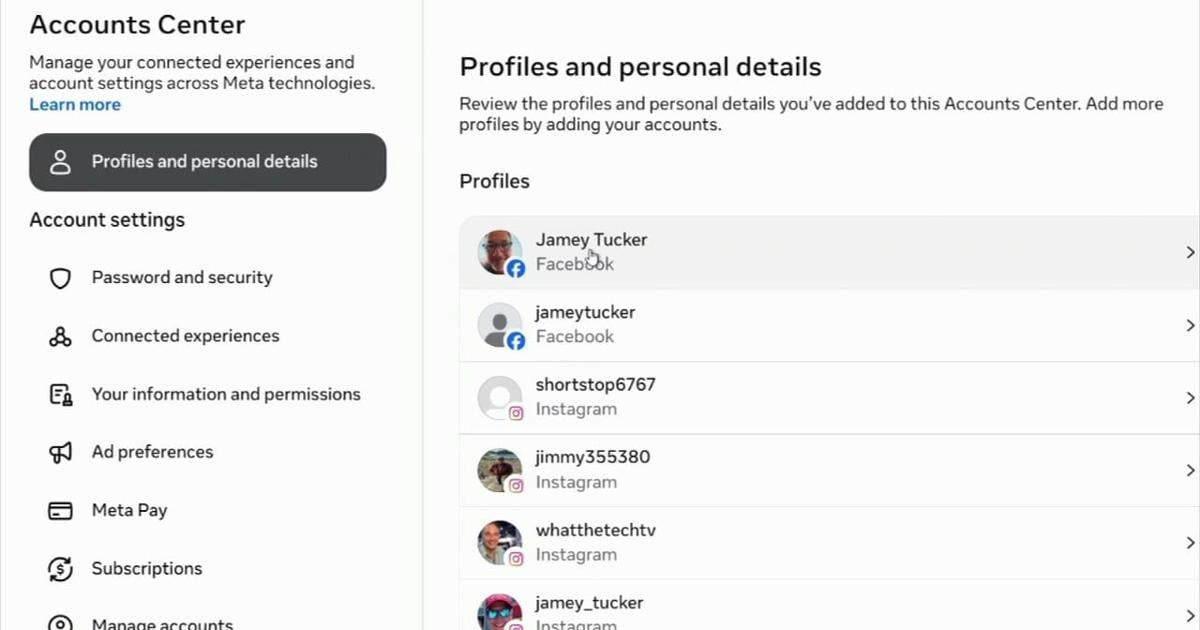Follow the Learn more link
This screenshot has height=630, width=1200.
point(75,105)
